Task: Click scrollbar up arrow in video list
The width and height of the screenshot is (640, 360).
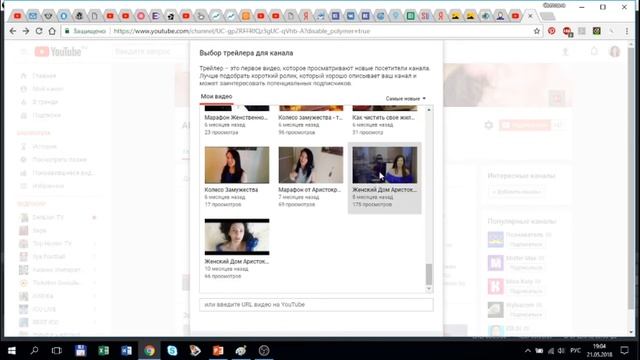Action: [x=429, y=110]
